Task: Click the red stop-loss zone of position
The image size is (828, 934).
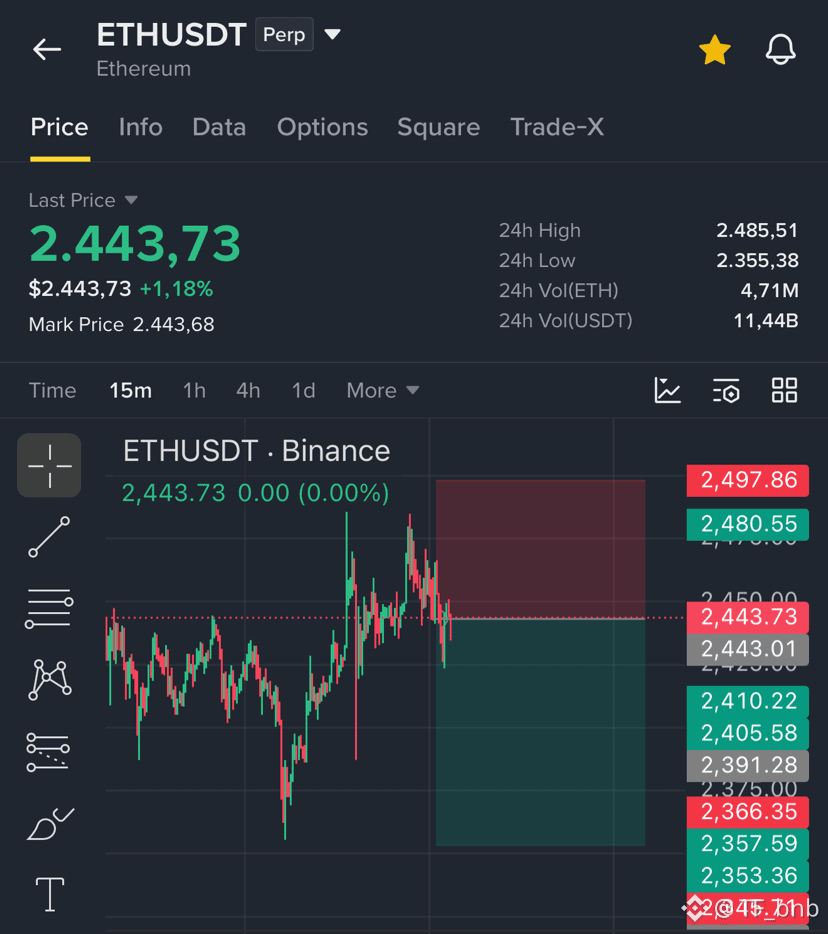Action: (540, 549)
